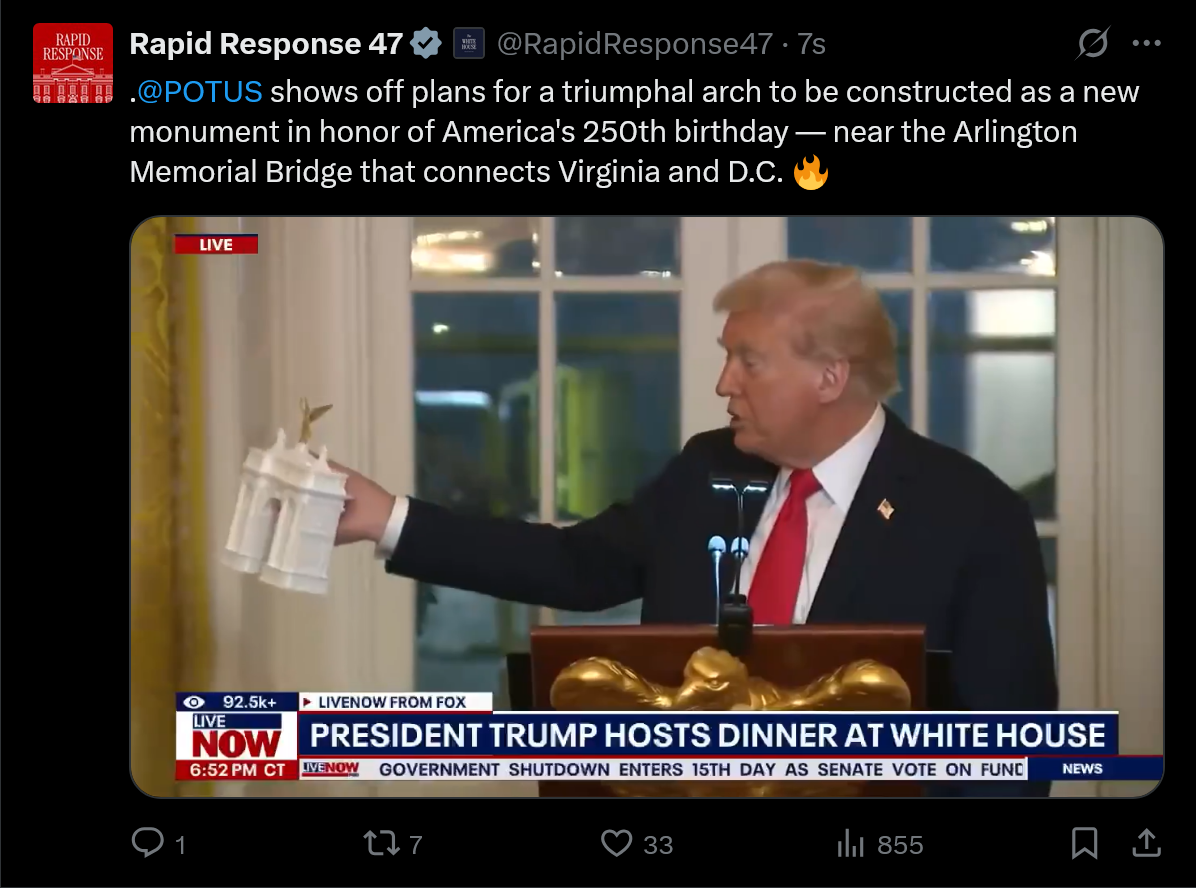This screenshot has width=1196, height=888.
Task: Repost the tweet using retweet icon
Action: 380,843
